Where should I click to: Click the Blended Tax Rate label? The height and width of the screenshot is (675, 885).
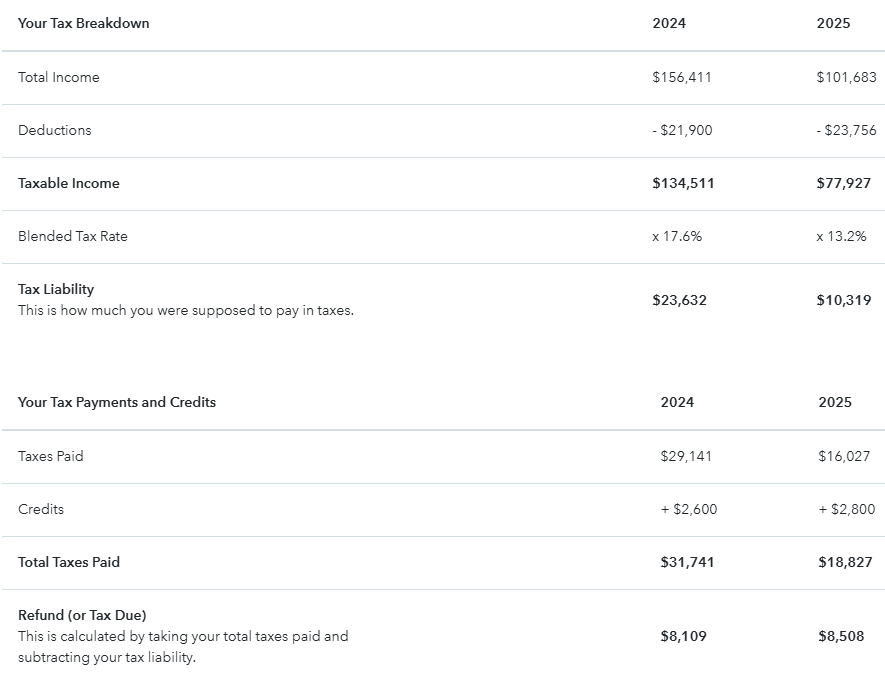72,236
